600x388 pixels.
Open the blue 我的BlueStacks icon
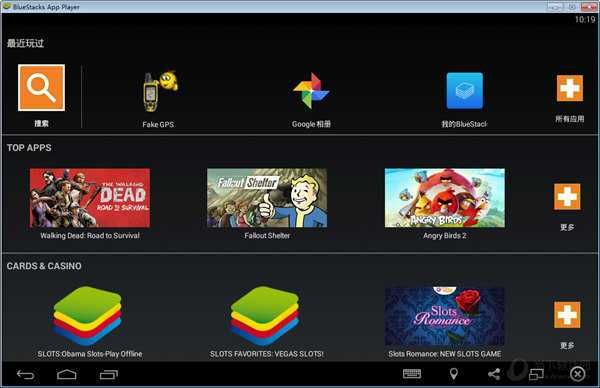point(465,91)
